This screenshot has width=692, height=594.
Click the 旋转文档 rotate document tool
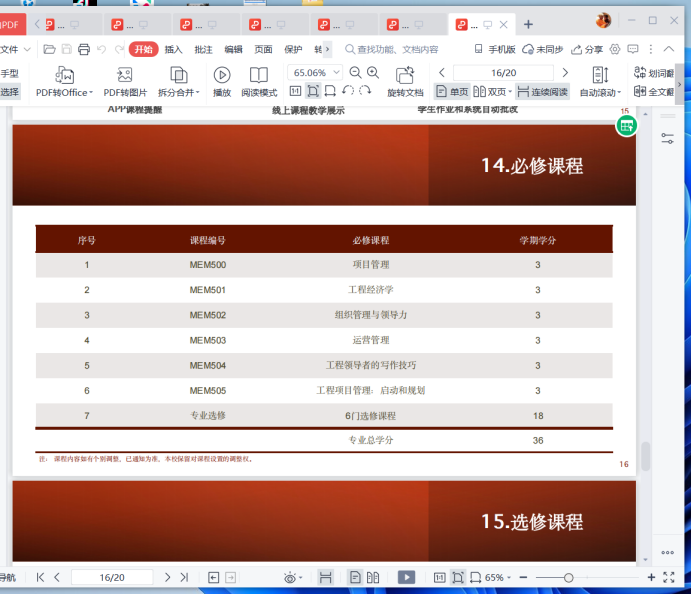point(405,82)
